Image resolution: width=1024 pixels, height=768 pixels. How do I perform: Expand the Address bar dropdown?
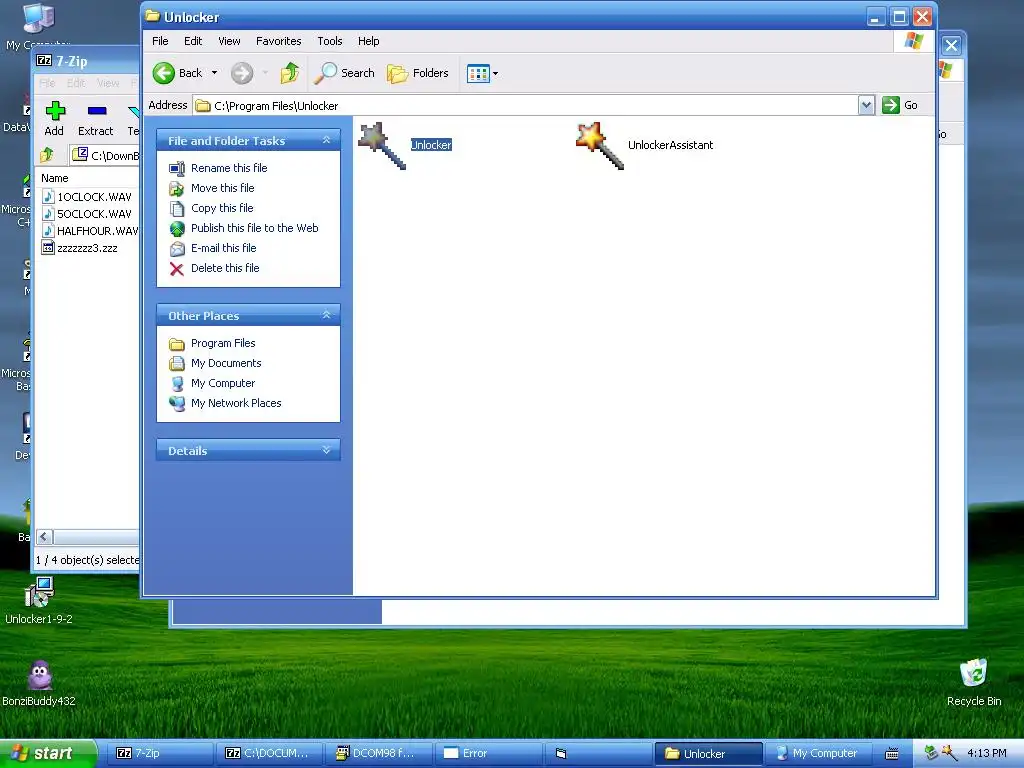tap(866, 105)
